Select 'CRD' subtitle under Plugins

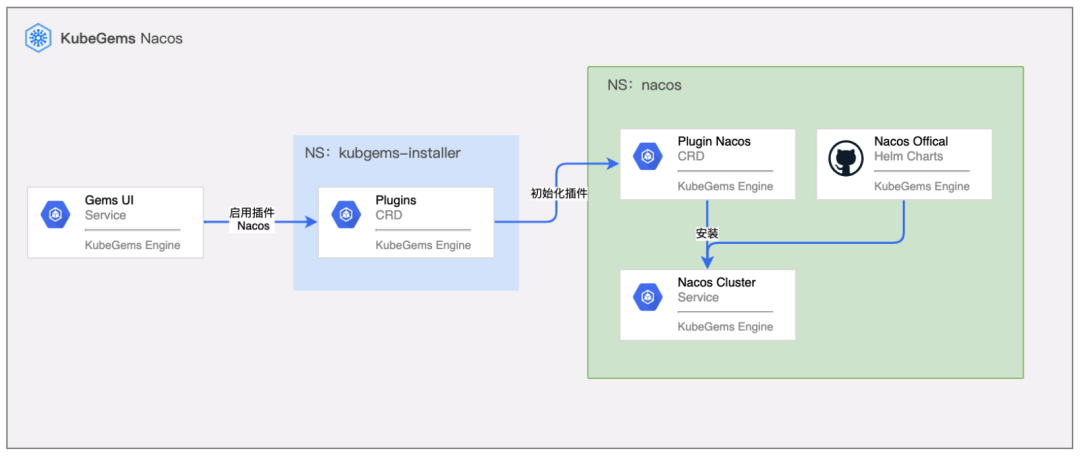388,216
